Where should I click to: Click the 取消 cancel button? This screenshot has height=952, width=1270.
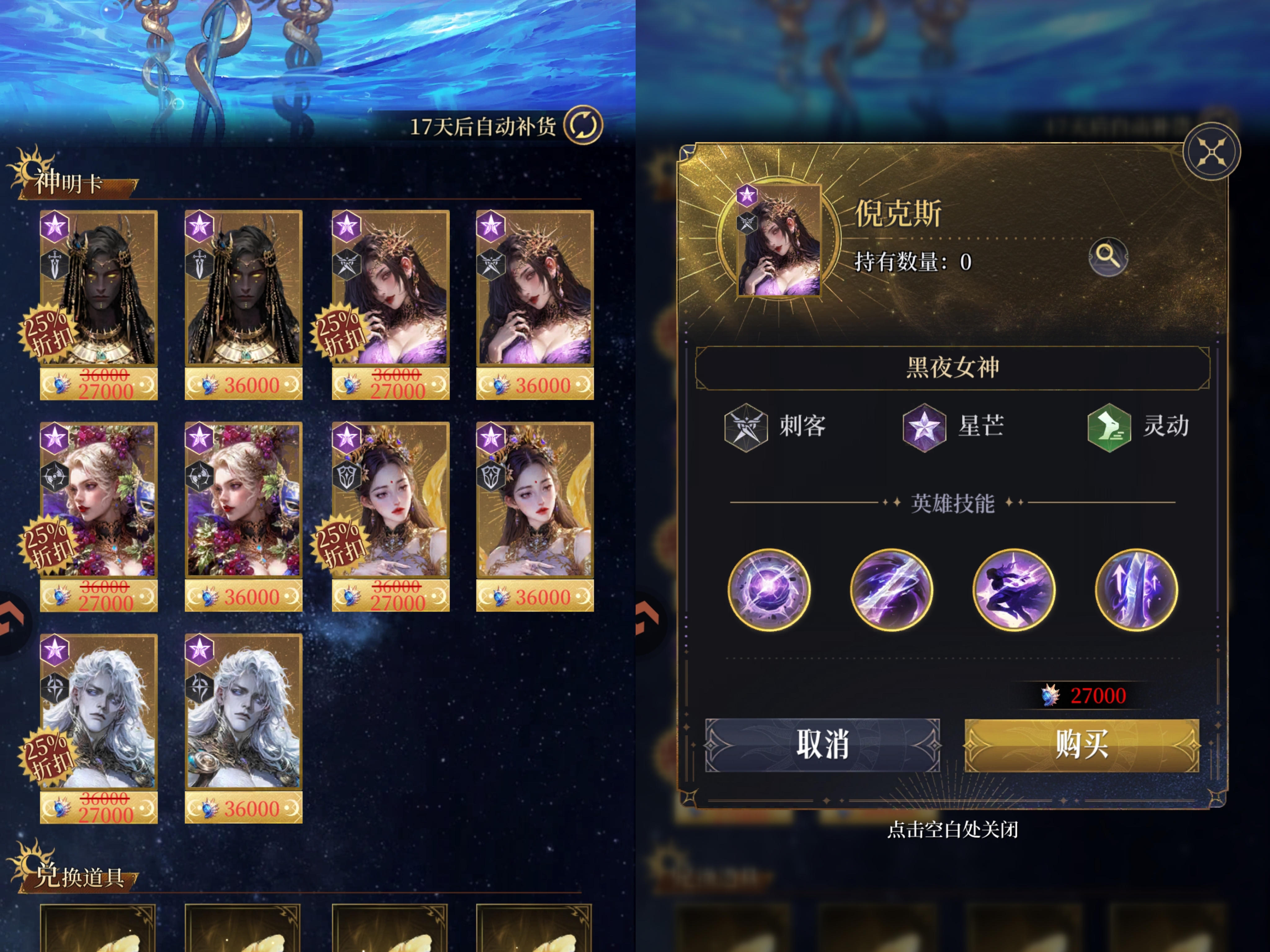coord(822,745)
